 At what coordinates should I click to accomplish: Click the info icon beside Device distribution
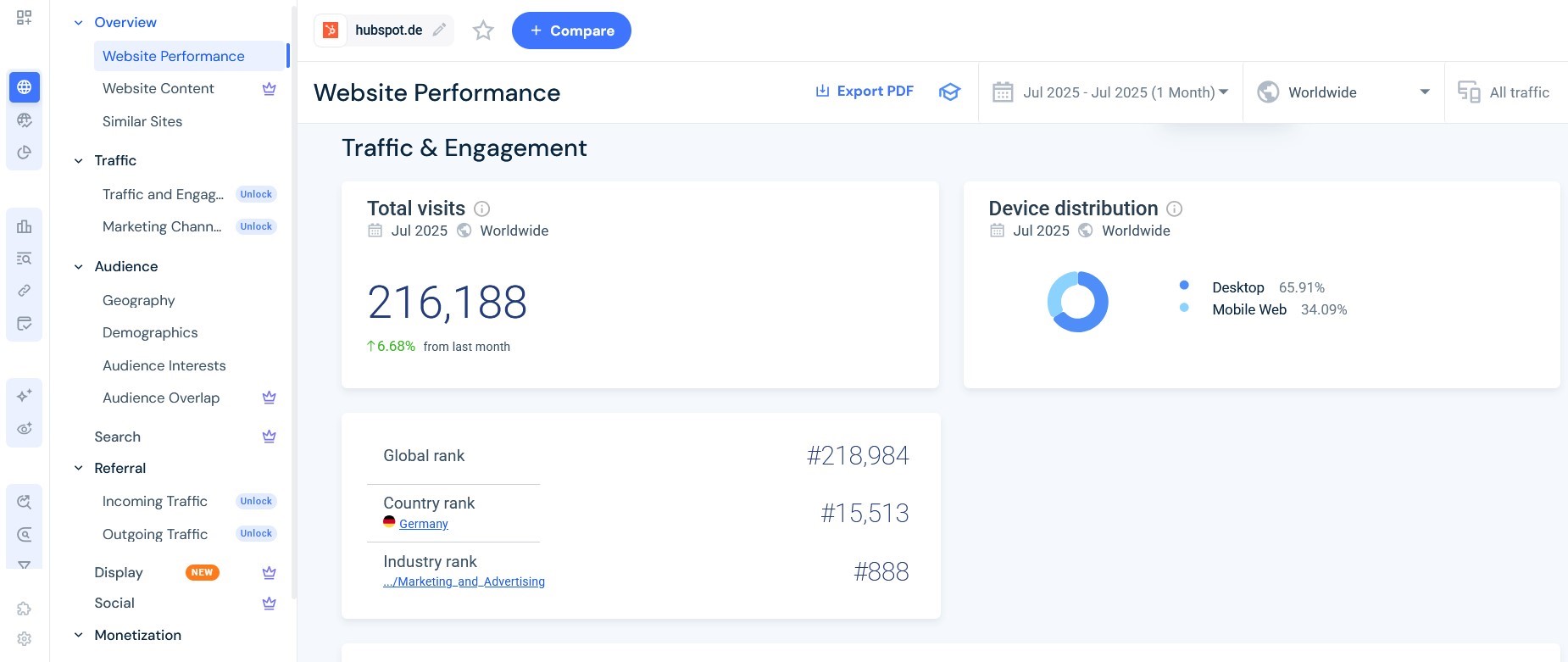(x=1175, y=209)
